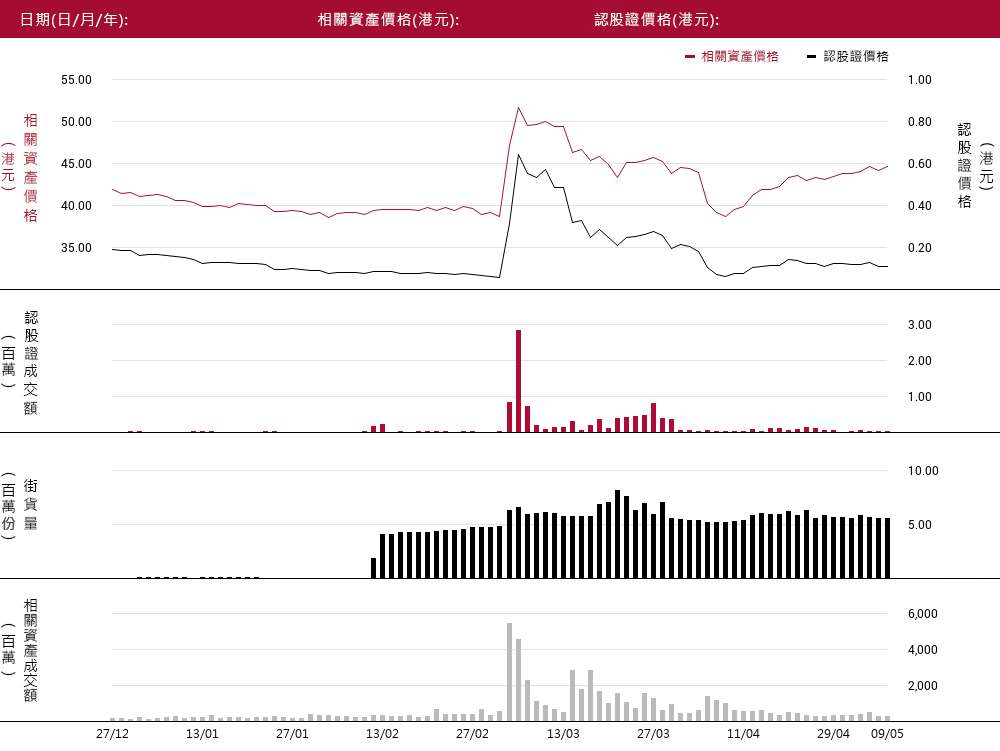Click the 0.20 right axis value

(920, 248)
